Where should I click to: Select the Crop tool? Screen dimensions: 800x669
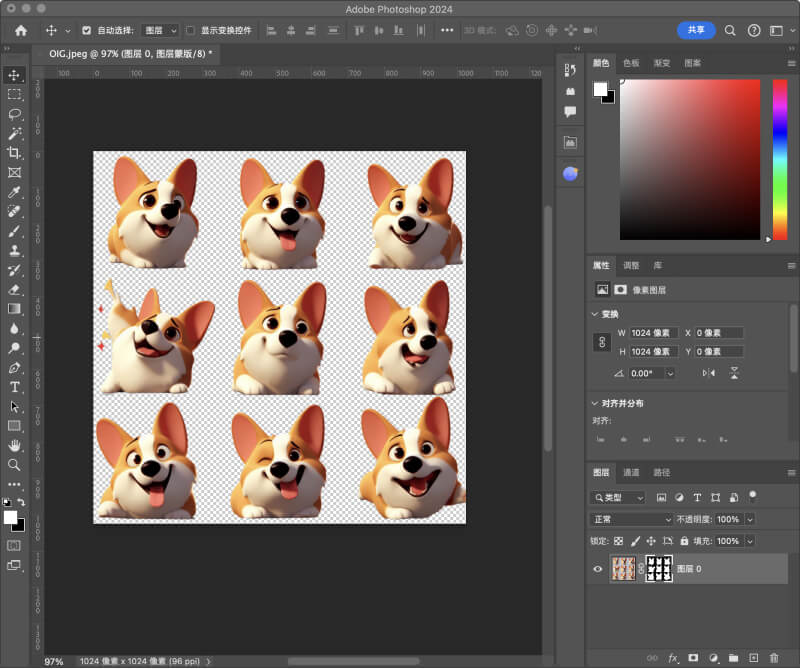[14, 152]
